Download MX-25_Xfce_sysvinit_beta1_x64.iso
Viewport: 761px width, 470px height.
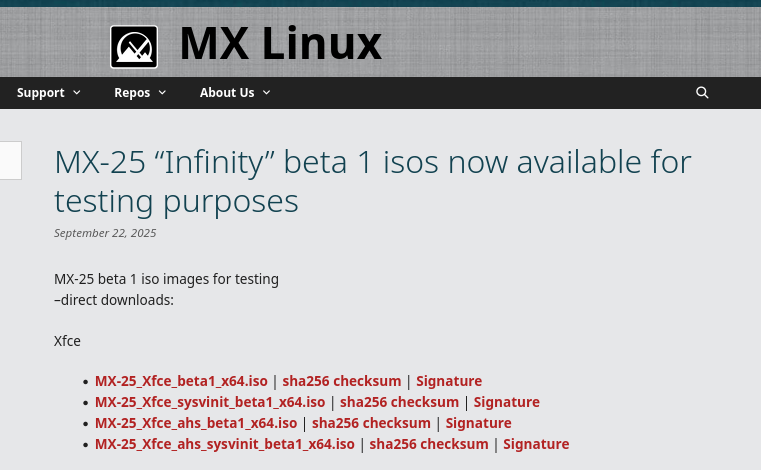tap(210, 402)
